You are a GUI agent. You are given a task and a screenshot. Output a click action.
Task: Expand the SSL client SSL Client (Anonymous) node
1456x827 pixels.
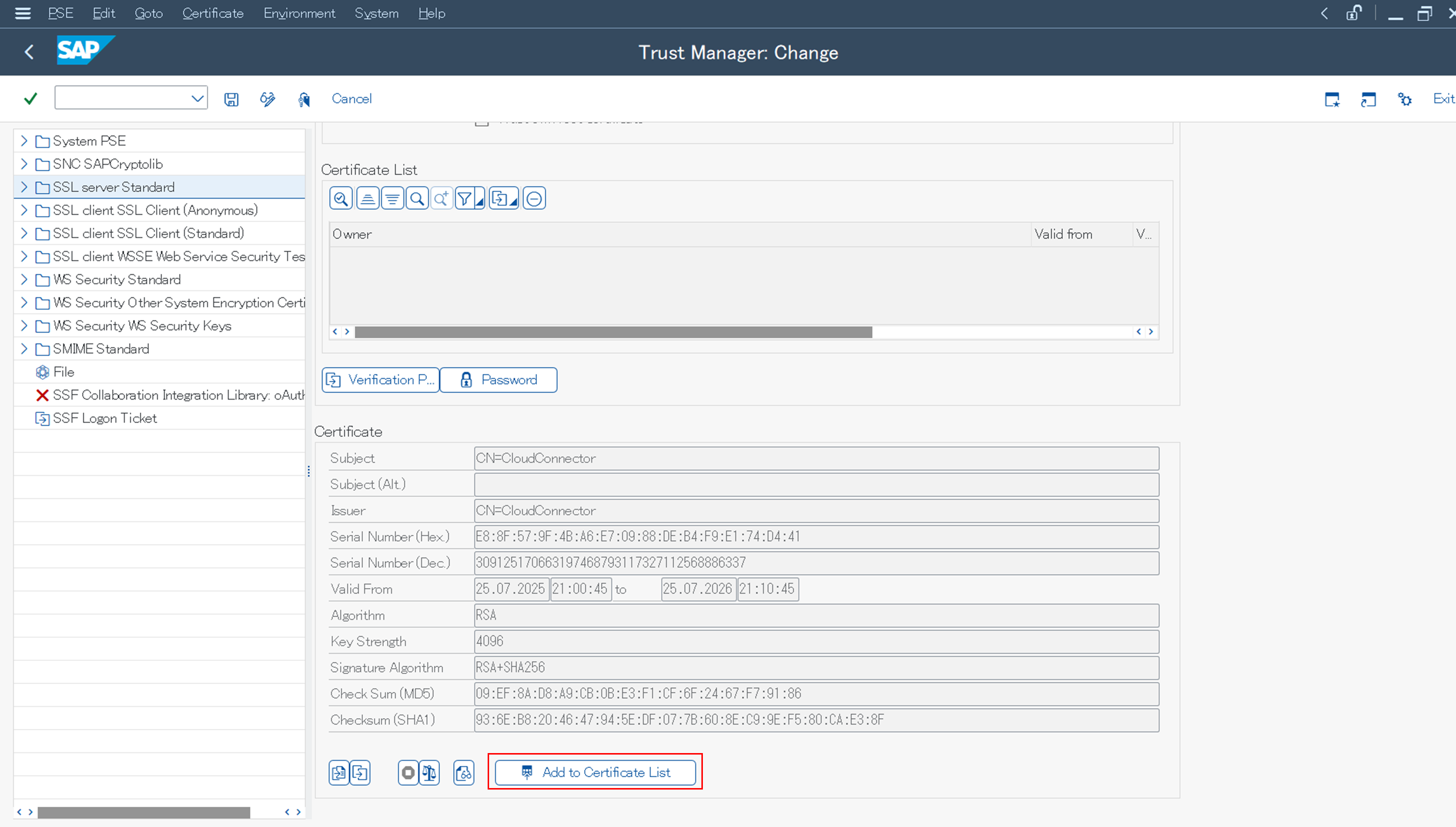(x=24, y=210)
